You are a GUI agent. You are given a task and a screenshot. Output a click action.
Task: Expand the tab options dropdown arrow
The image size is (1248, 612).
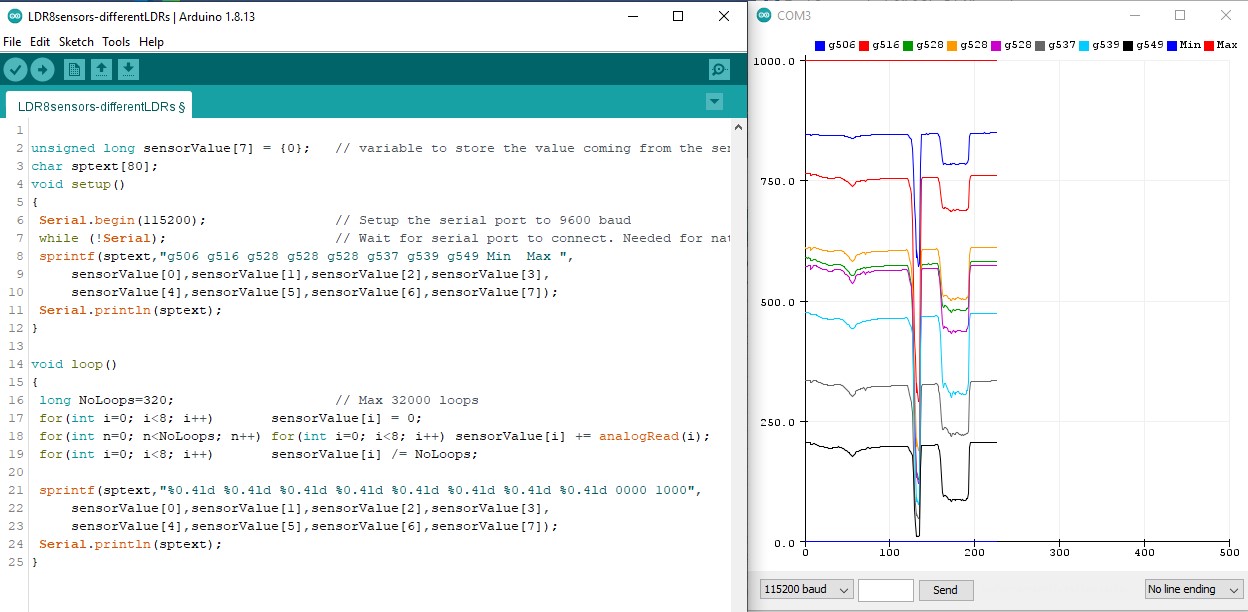click(714, 101)
